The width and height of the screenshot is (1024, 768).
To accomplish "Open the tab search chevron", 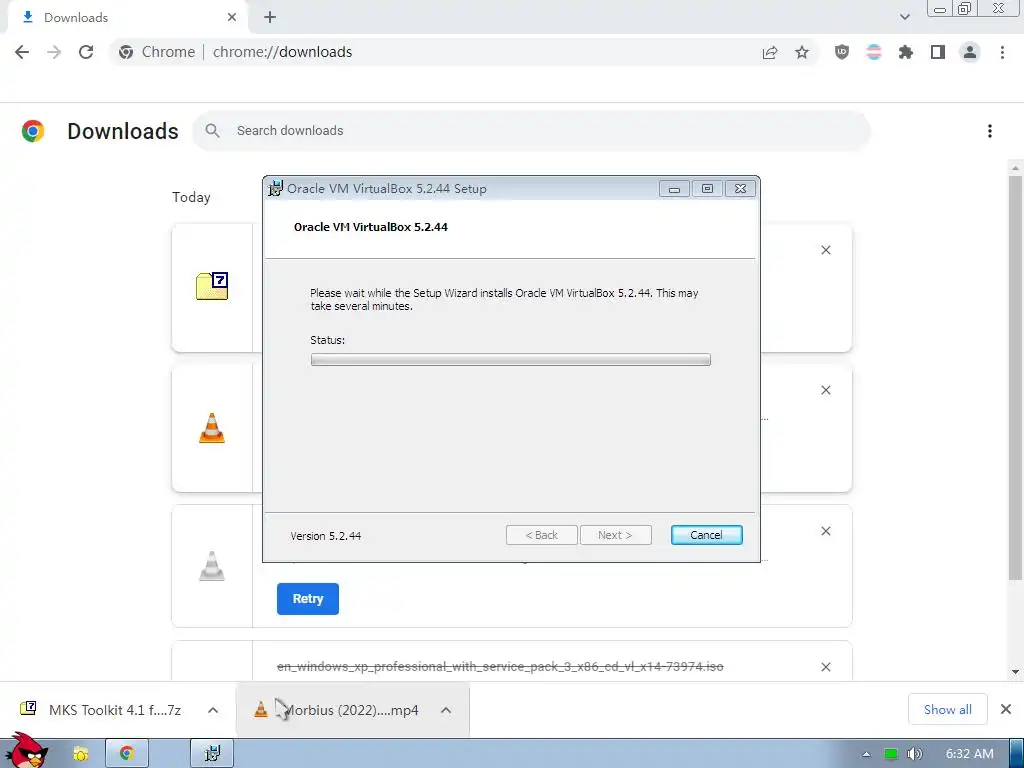I will [x=904, y=17].
